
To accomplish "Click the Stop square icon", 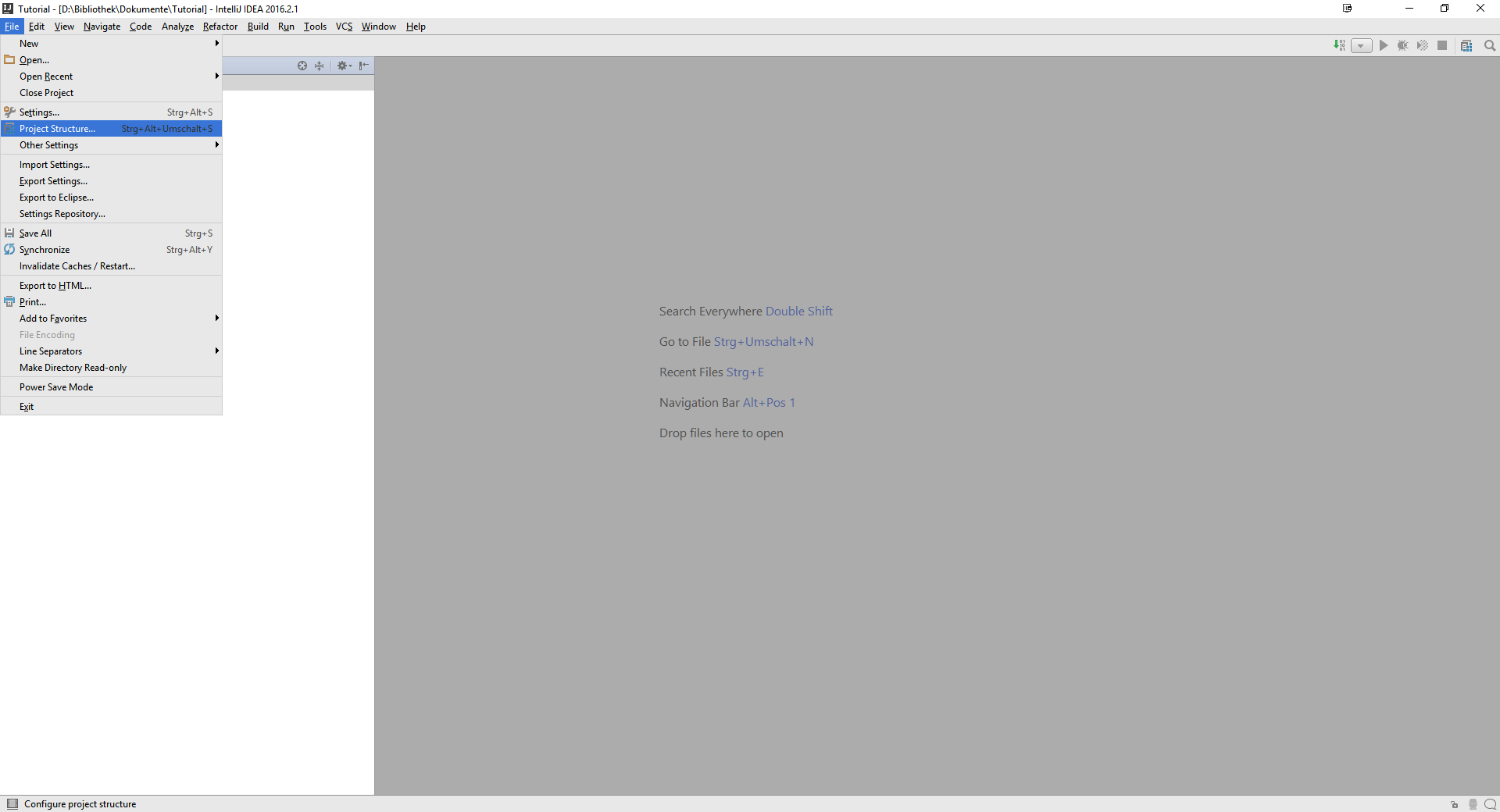I will pos(1442,45).
